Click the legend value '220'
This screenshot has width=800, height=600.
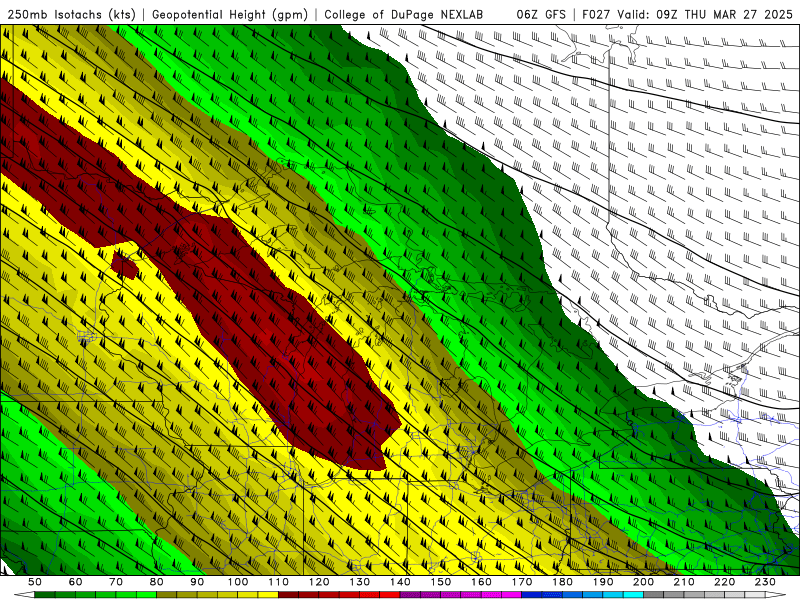(725, 582)
